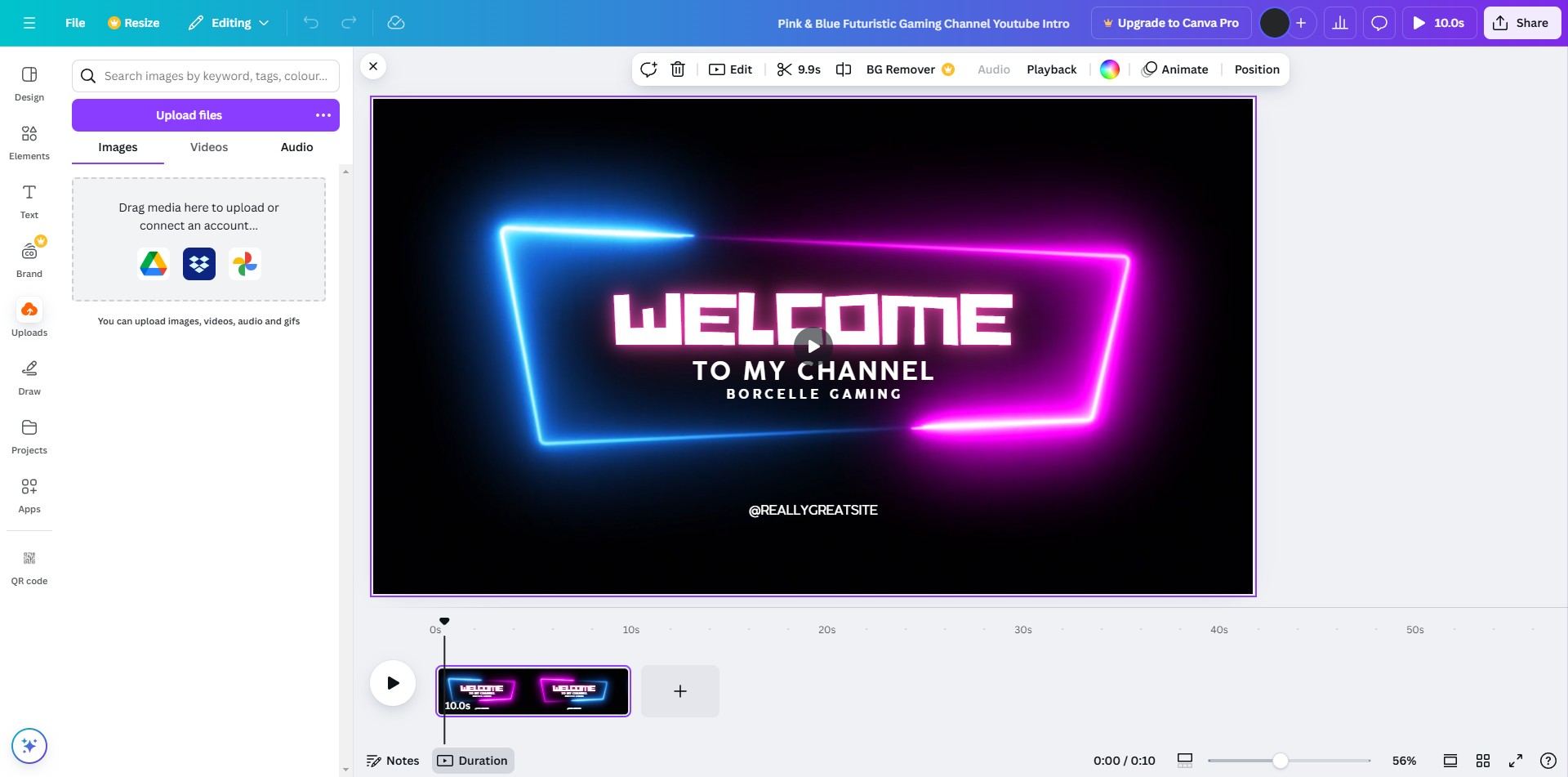This screenshot has height=777, width=1568.
Task: Connect Google Photos account
Action: pos(245,264)
